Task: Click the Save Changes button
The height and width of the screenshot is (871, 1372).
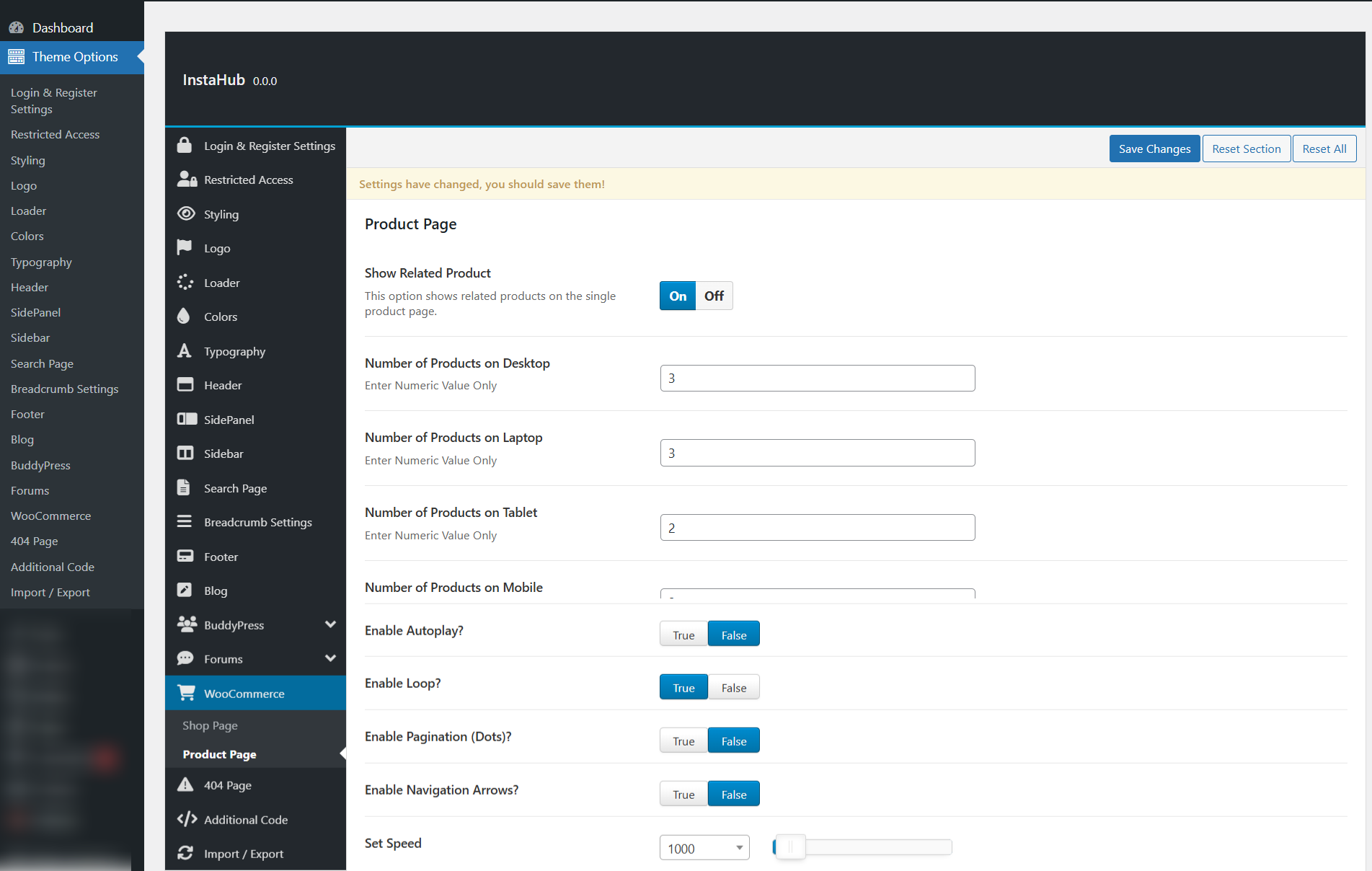Action: point(1154,149)
